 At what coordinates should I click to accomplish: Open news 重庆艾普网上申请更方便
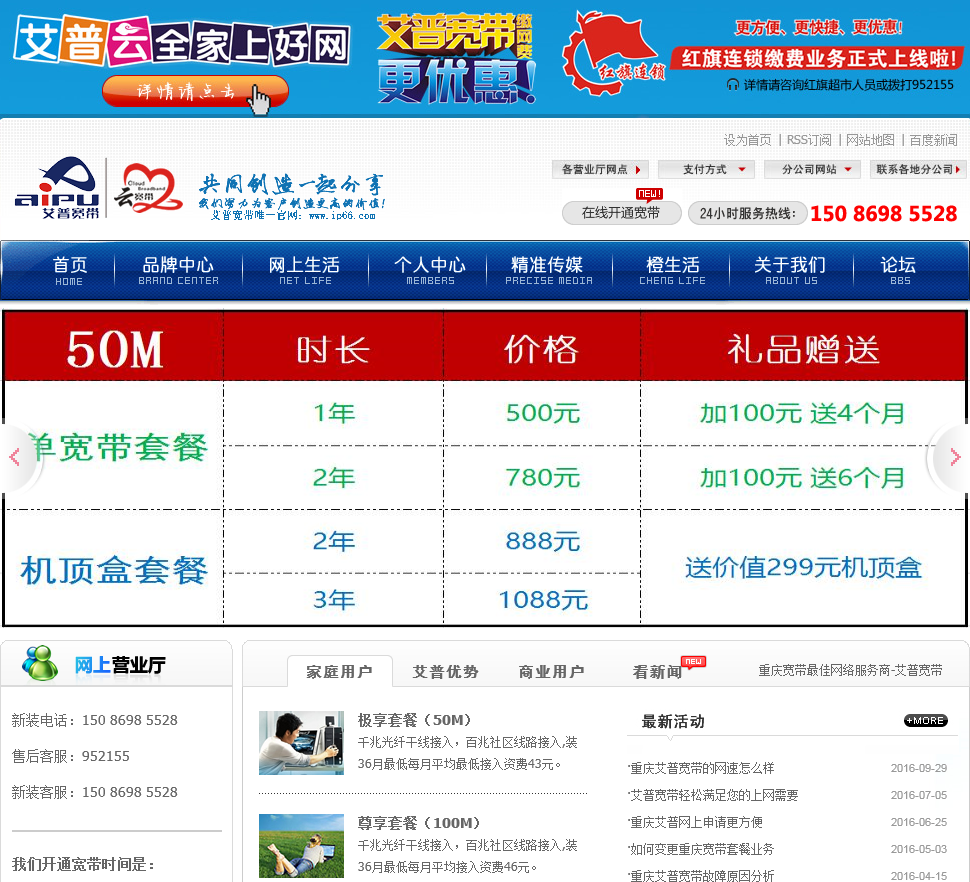click(x=695, y=822)
